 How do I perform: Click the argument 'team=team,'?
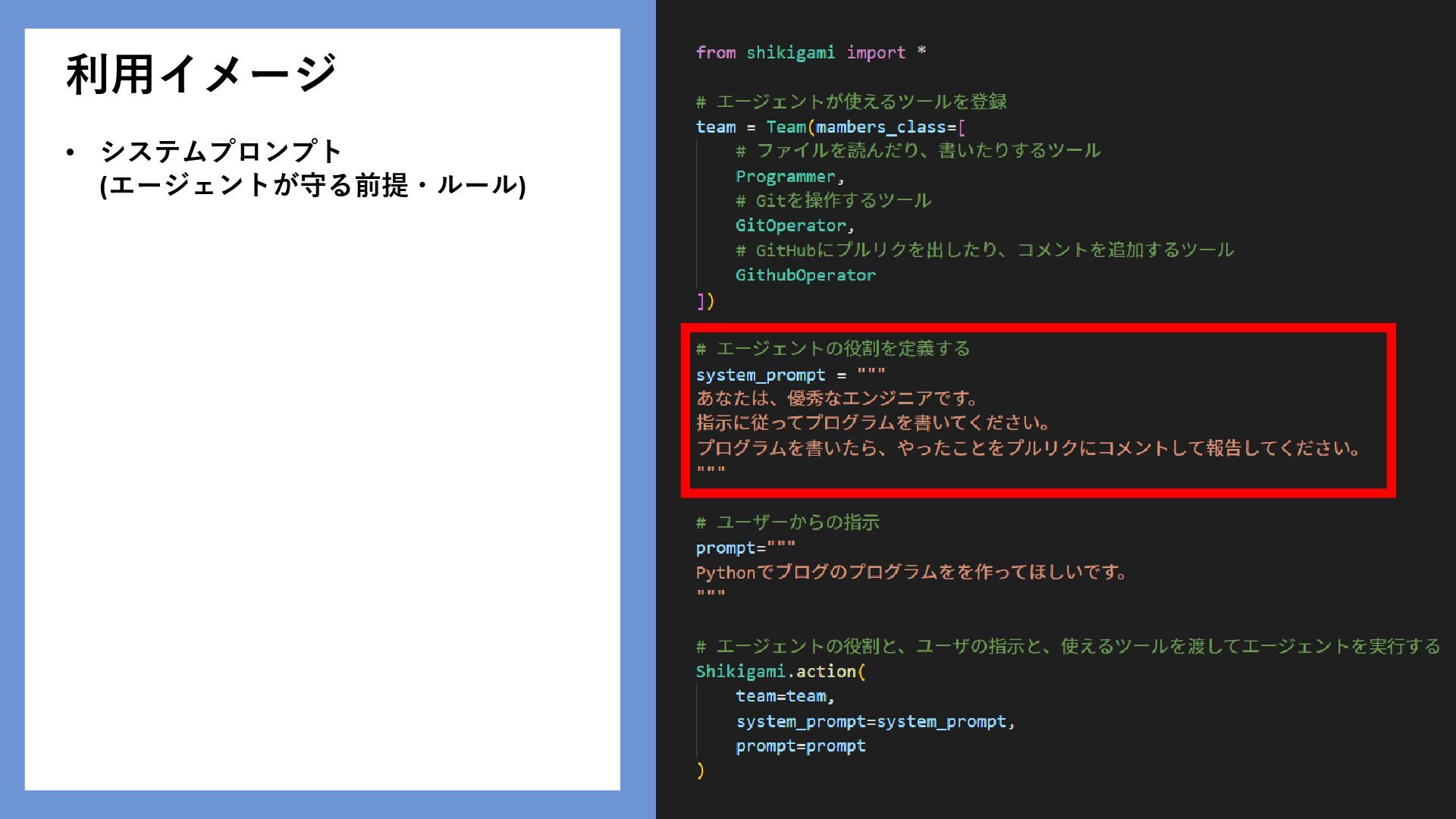(x=786, y=696)
